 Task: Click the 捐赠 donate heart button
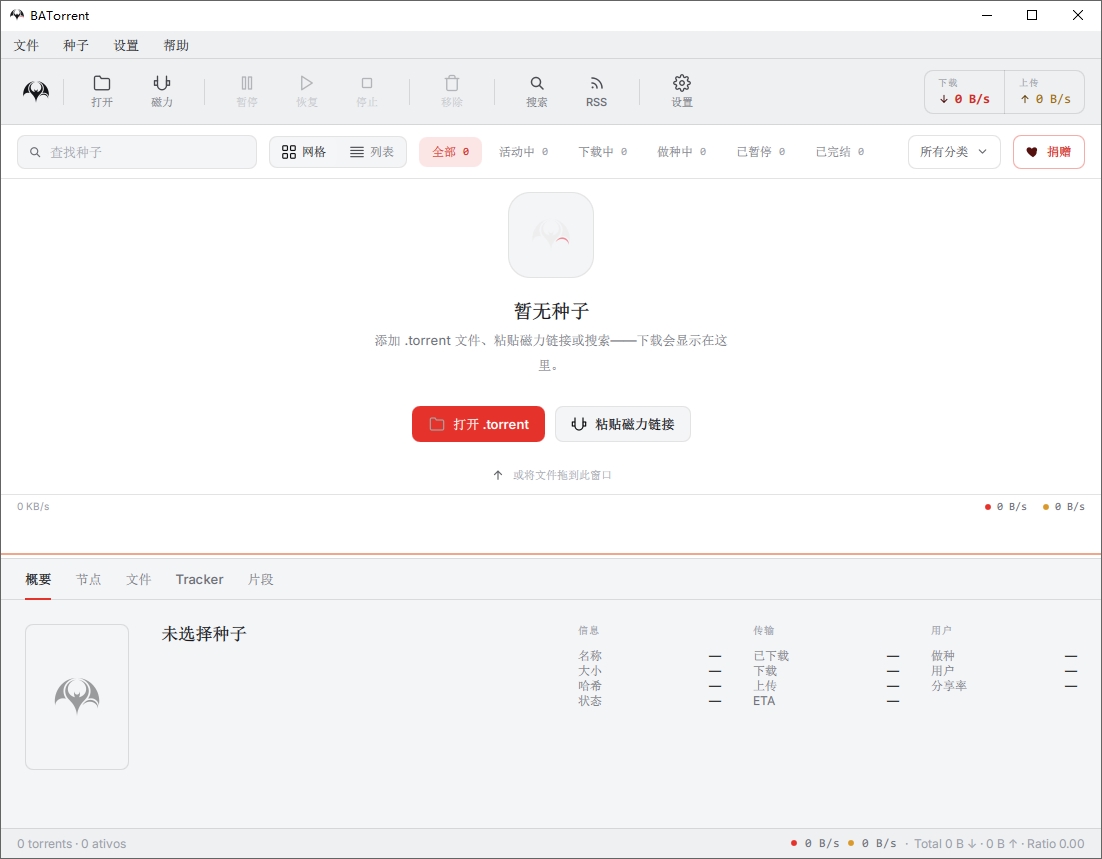pos(1049,152)
